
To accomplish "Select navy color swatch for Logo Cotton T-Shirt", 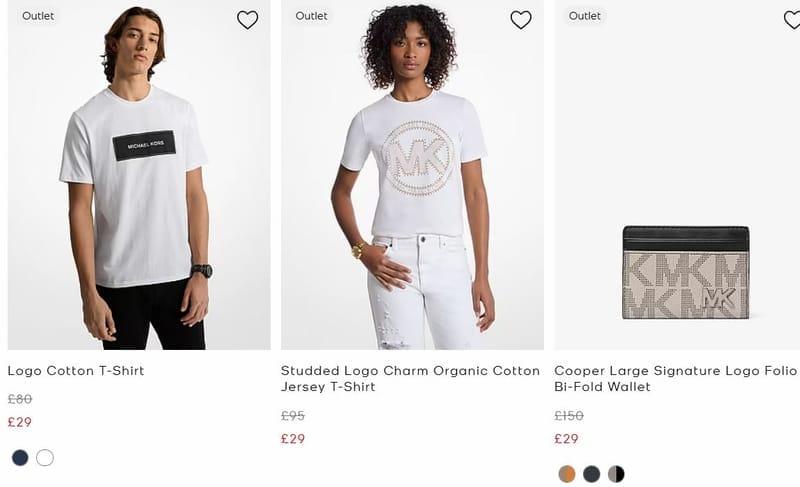I will tap(20, 457).
